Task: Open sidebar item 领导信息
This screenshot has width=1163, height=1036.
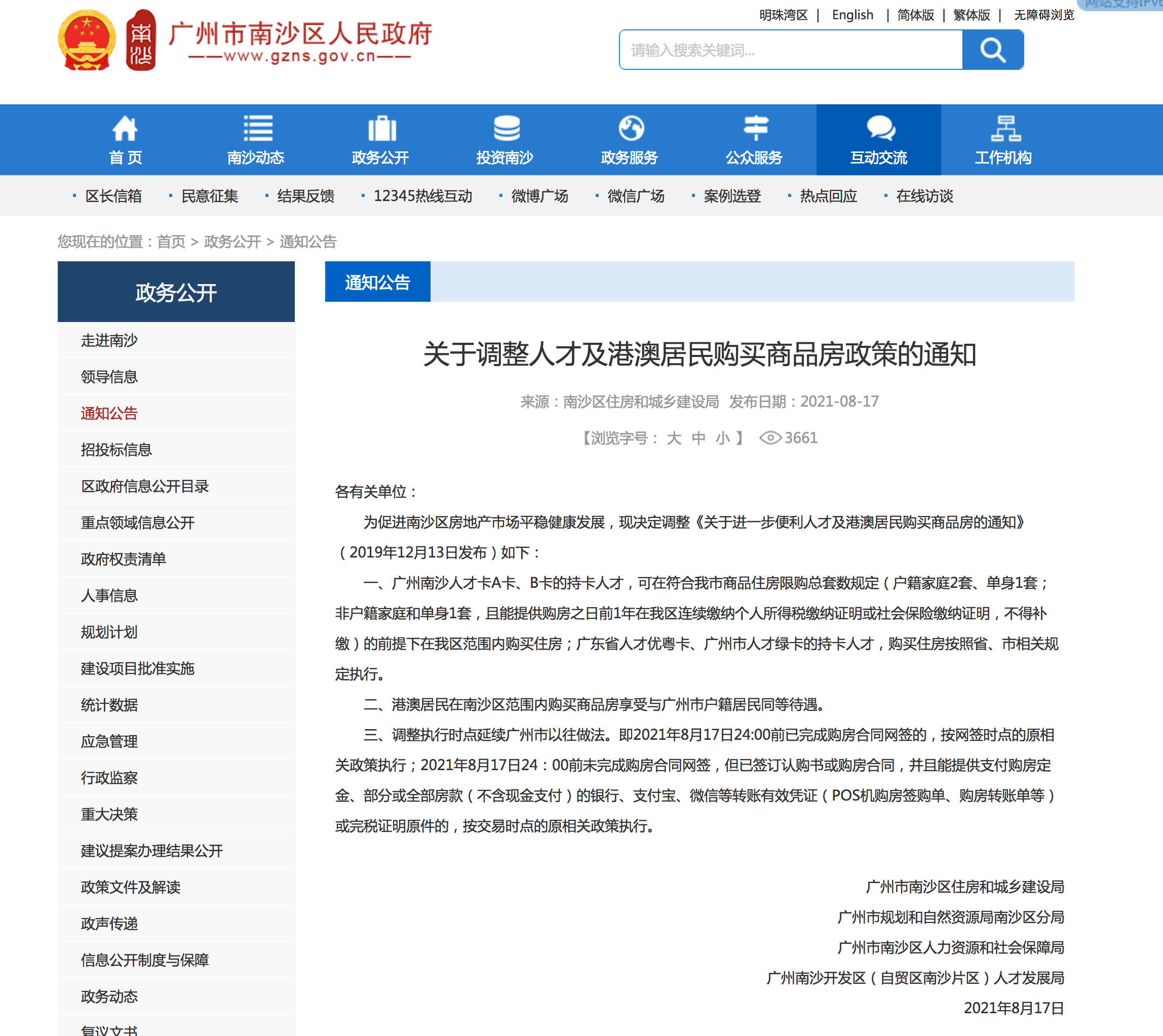Action: click(x=109, y=377)
